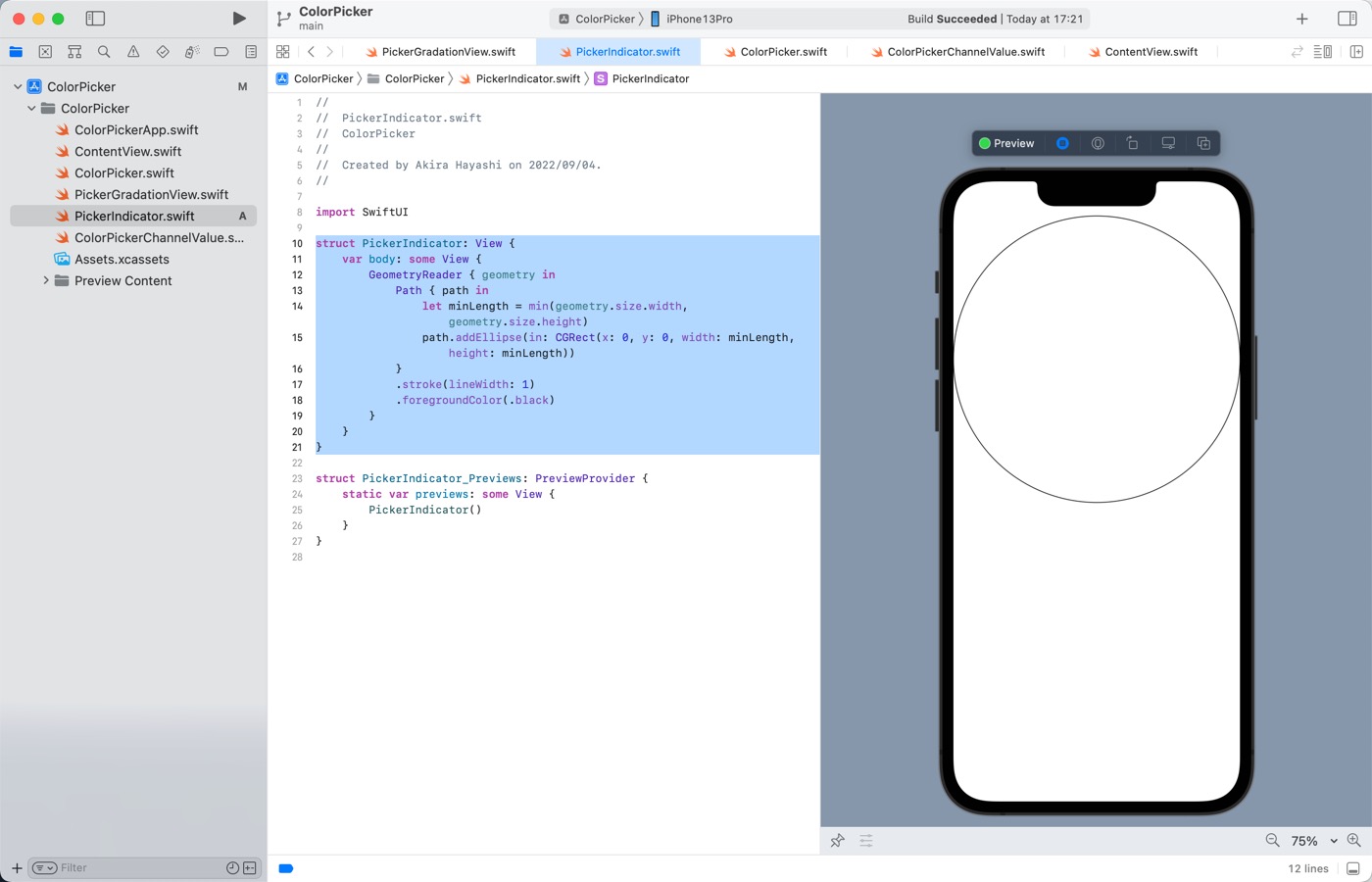Open the Source Control navigator
The width and height of the screenshot is (1372, 882).
pos(45,52)
